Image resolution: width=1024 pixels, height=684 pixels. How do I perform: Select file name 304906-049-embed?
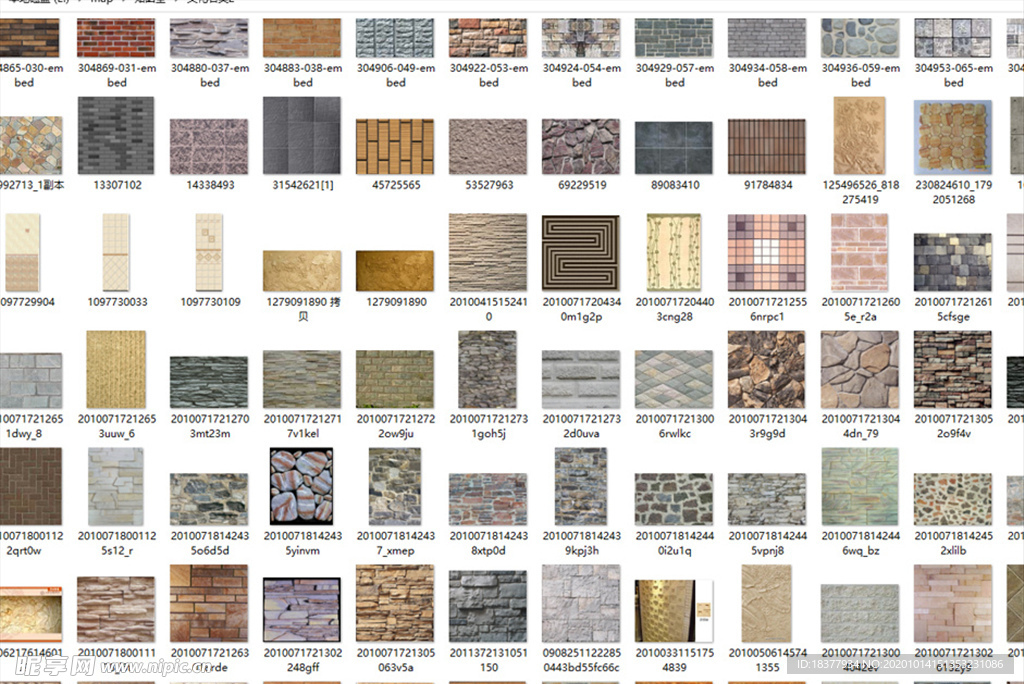coord(396,75)
